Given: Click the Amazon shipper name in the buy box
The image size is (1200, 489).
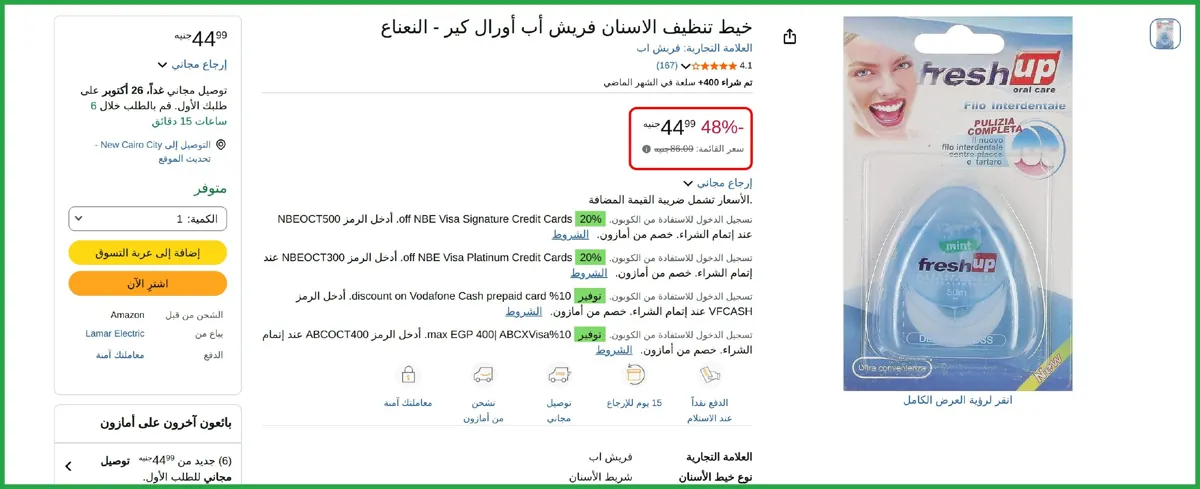Looking at the screenshot, I should pyautogui.click(x=127, y=314).
